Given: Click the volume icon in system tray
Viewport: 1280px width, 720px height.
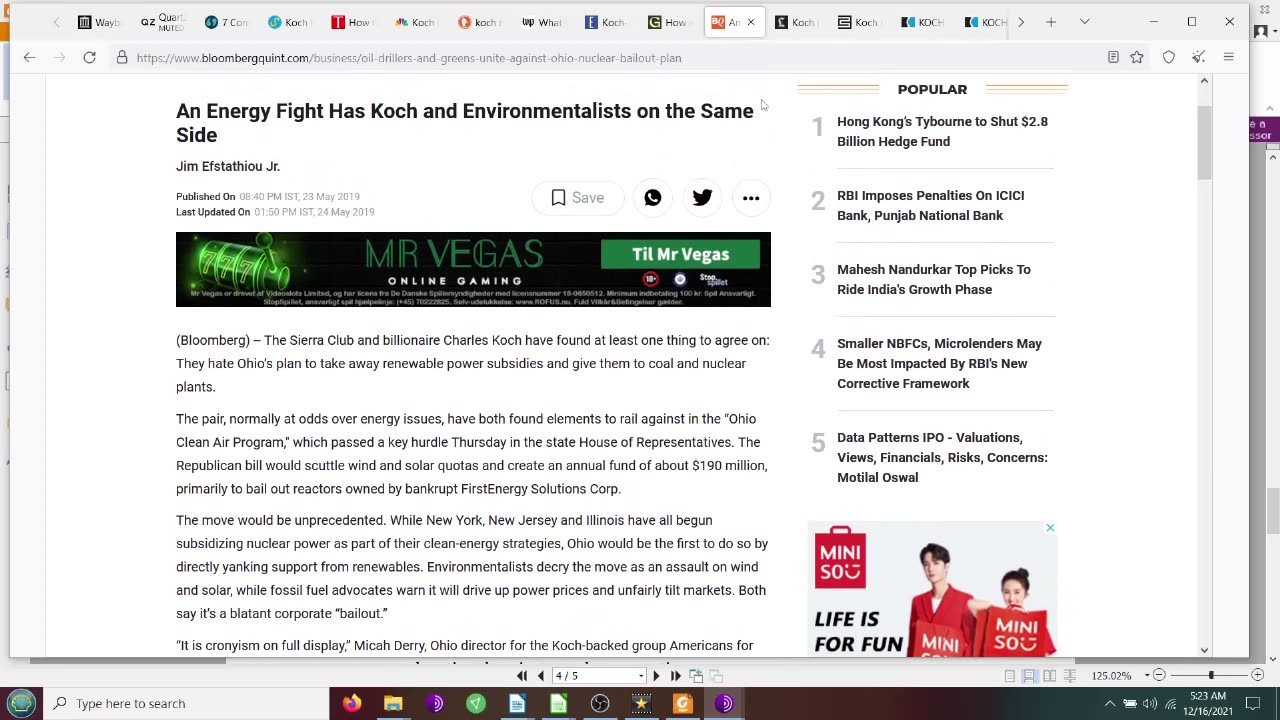Looking at the screenshot, I should coord(1150,703).
